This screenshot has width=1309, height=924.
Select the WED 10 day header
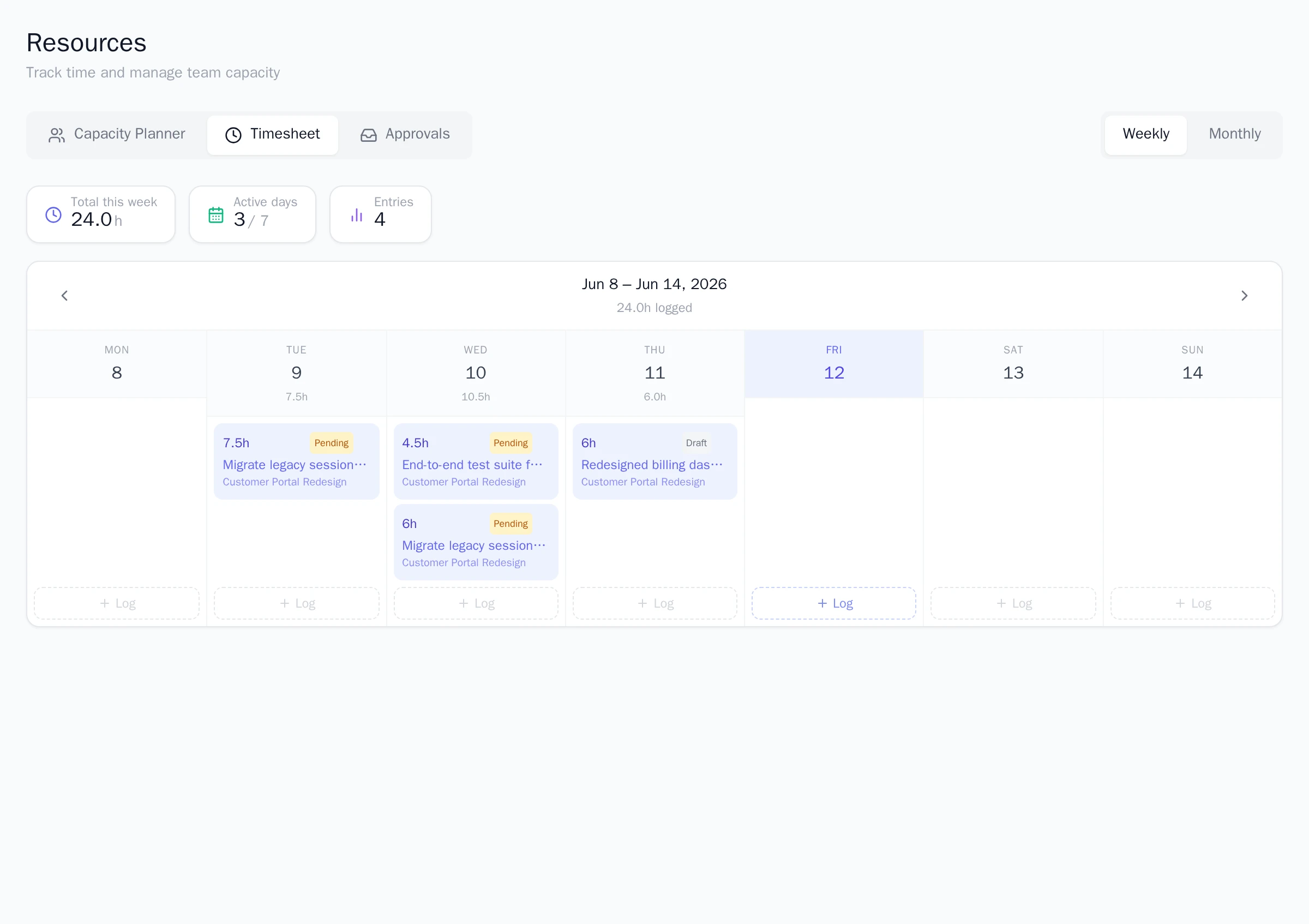pyautogui.click(x=476, y=373)
